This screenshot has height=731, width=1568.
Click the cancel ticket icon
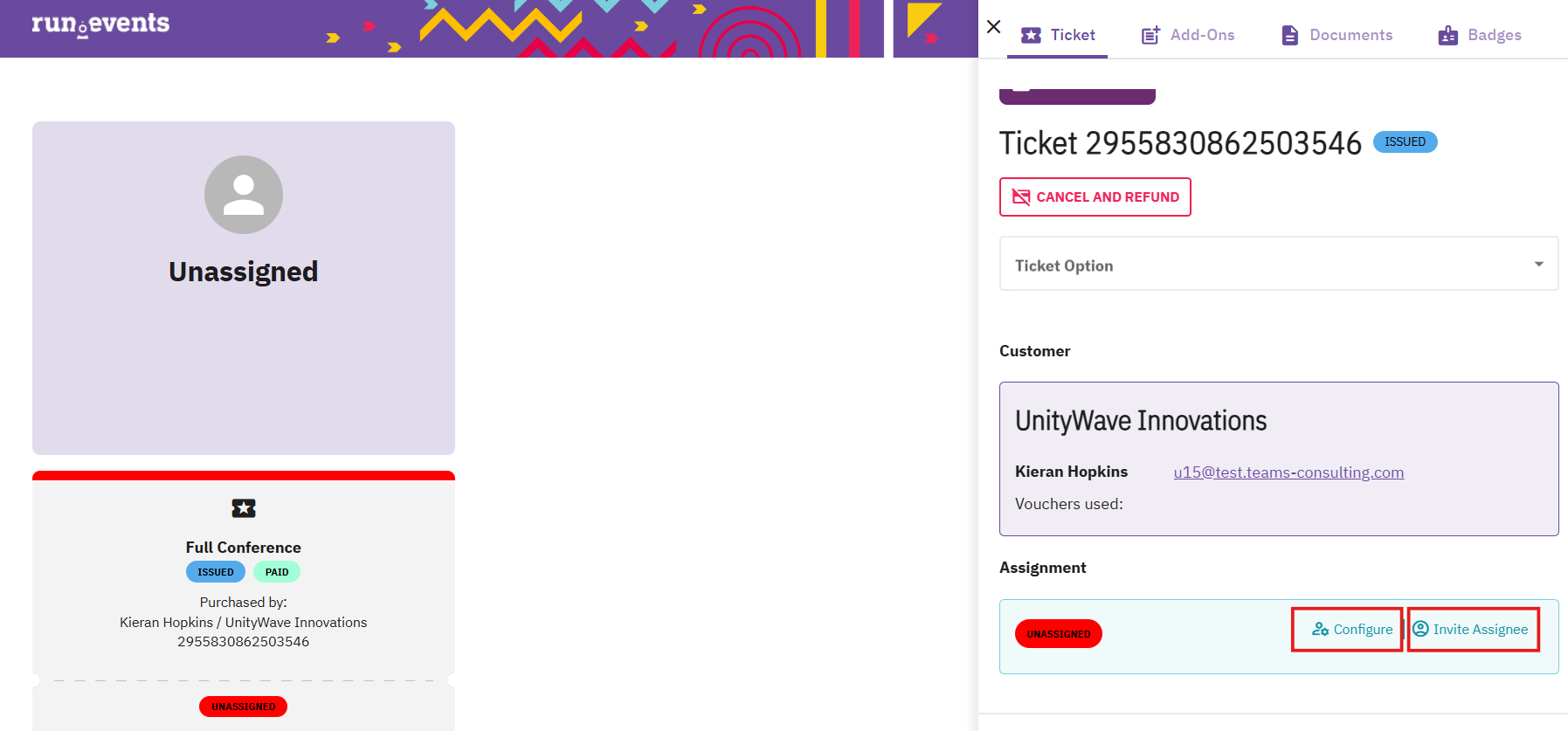[1020, 197]
